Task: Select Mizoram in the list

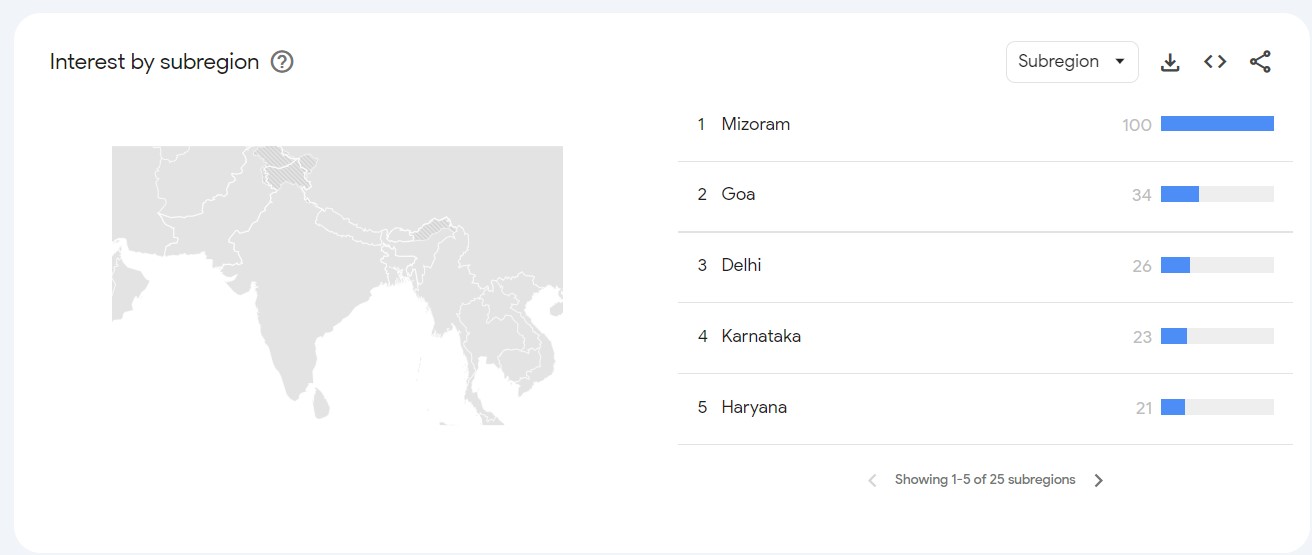Action: [x=755, y=124]
